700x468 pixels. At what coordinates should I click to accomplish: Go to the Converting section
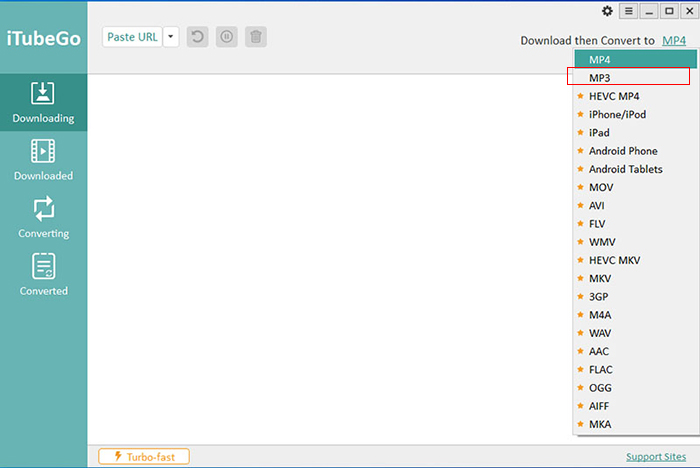click(x=43, y=218)
